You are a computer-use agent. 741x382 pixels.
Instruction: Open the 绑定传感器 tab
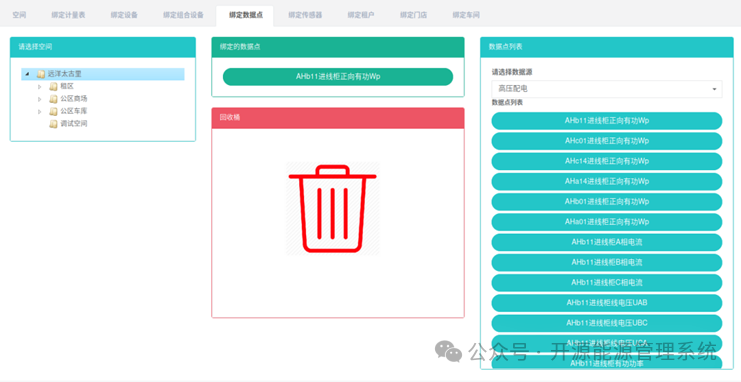point(305,15)
